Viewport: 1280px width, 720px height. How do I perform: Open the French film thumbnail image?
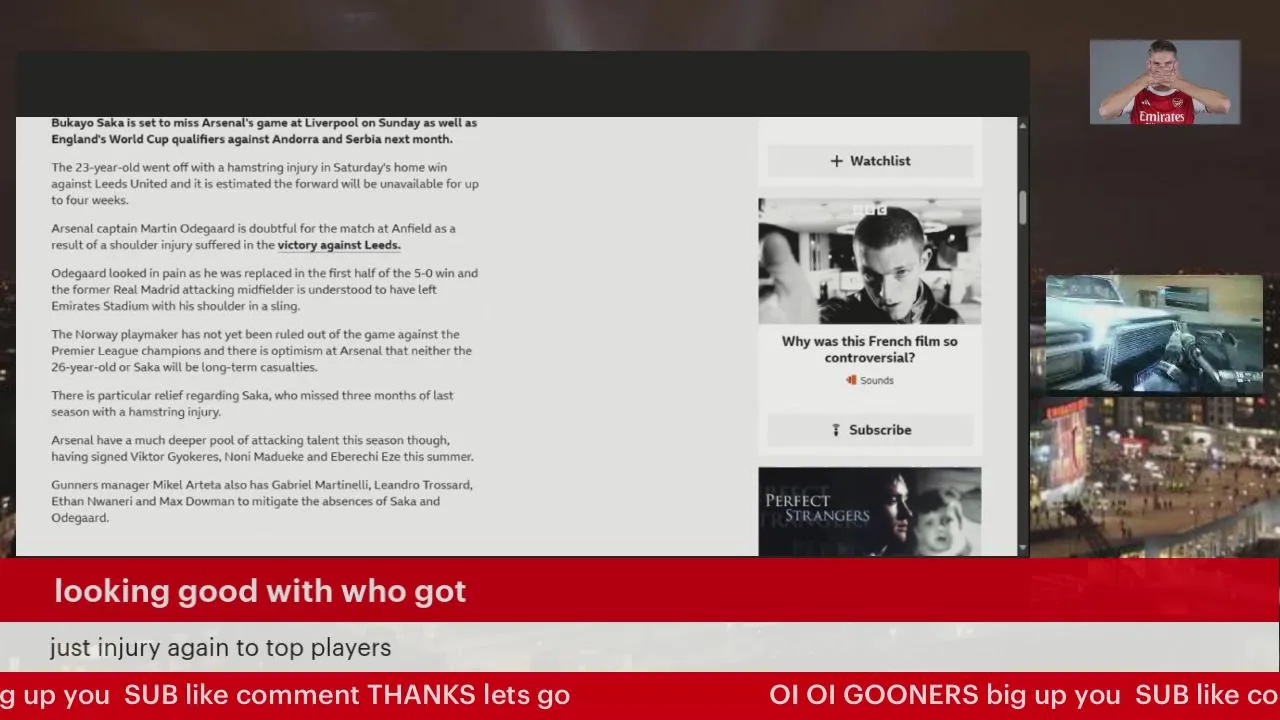pyautogui.click(x=869, y=261)
